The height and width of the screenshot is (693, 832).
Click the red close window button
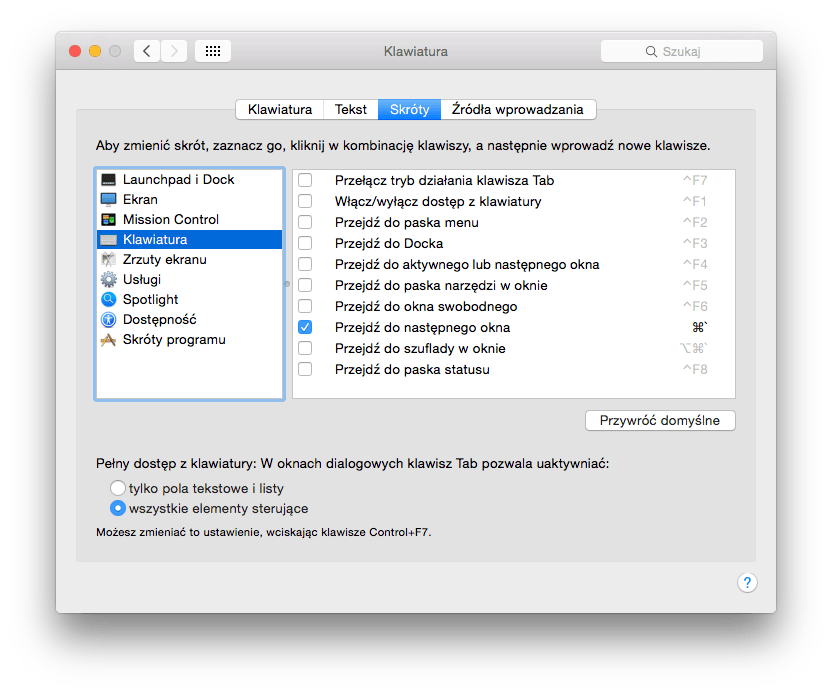tap(75, 51)
